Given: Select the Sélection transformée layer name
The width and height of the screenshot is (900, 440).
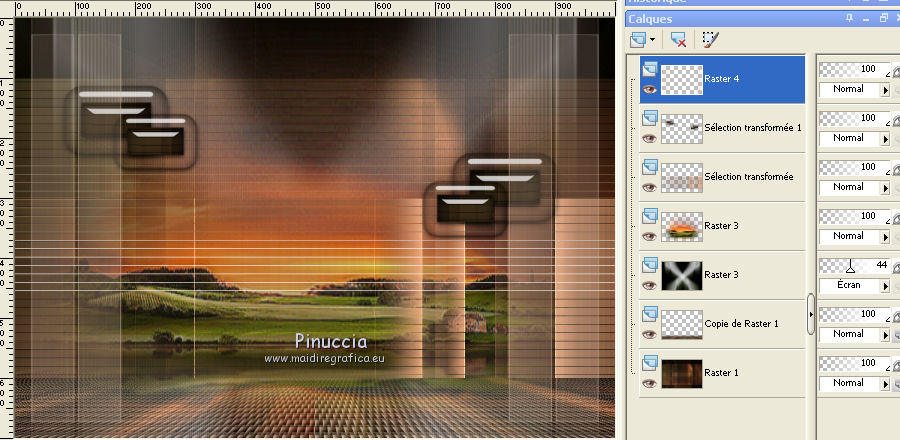Looking at the screenshot, I should (748, 177).
